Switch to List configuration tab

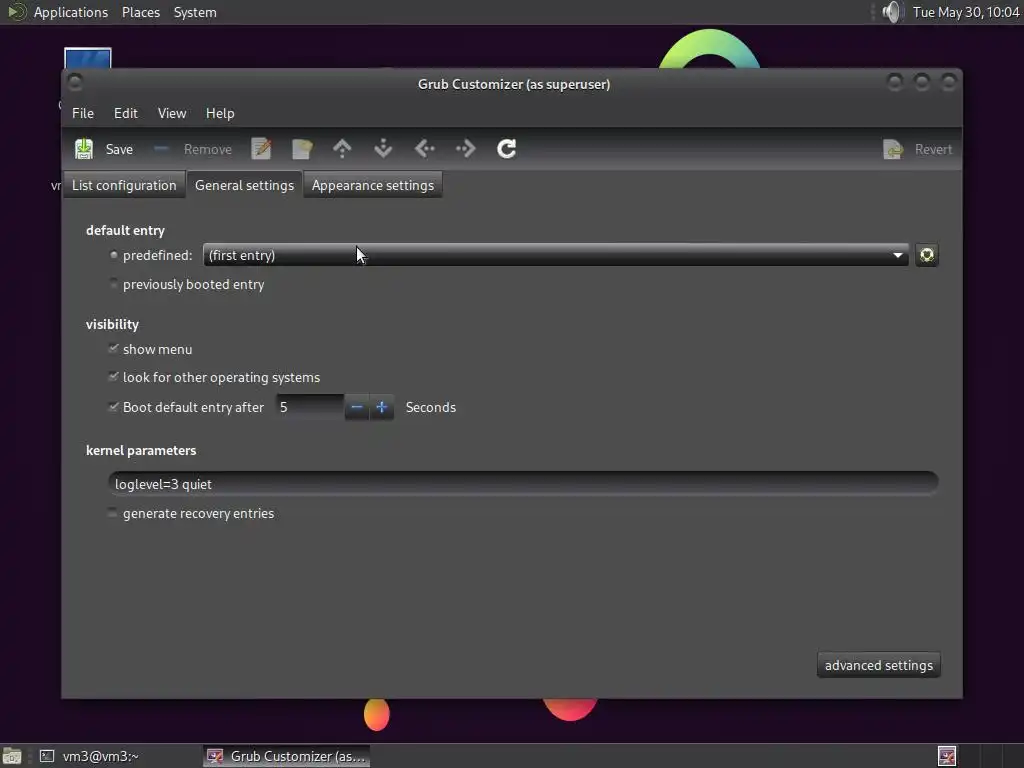[124, 185]
